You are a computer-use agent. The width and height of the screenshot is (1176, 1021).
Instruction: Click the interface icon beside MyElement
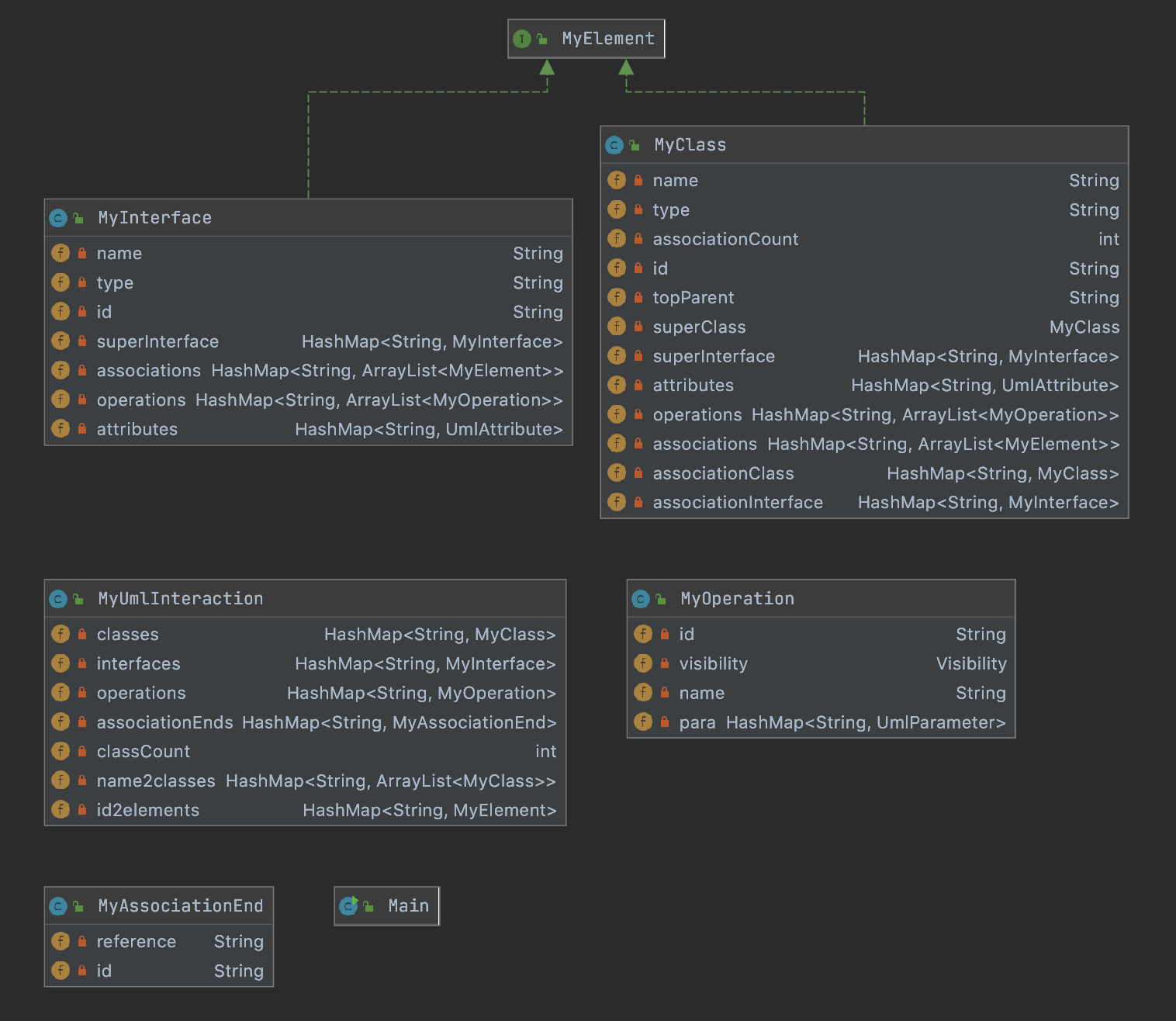[x=522, y=39]
